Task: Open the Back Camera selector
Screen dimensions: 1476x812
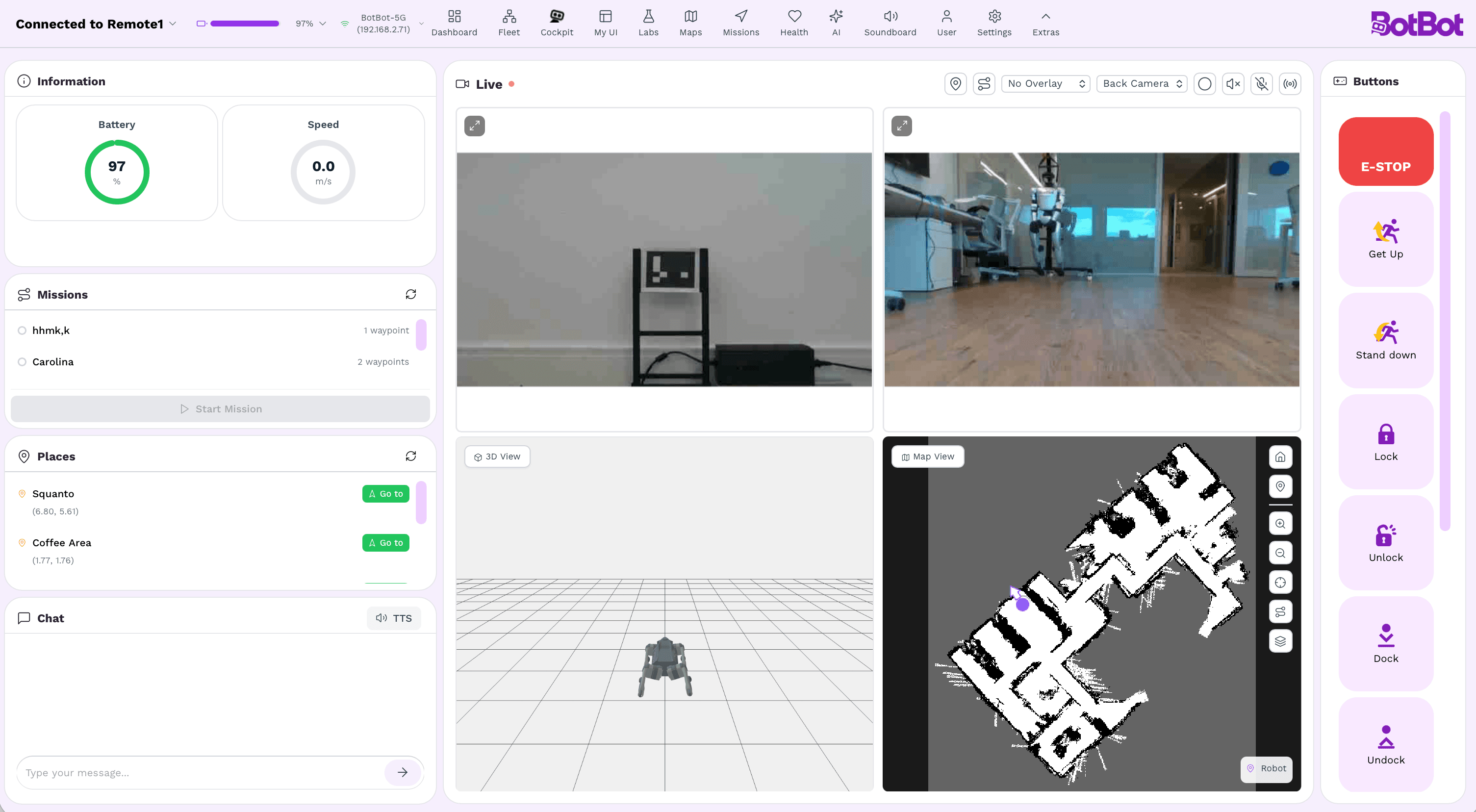Action: (1141, 84)
